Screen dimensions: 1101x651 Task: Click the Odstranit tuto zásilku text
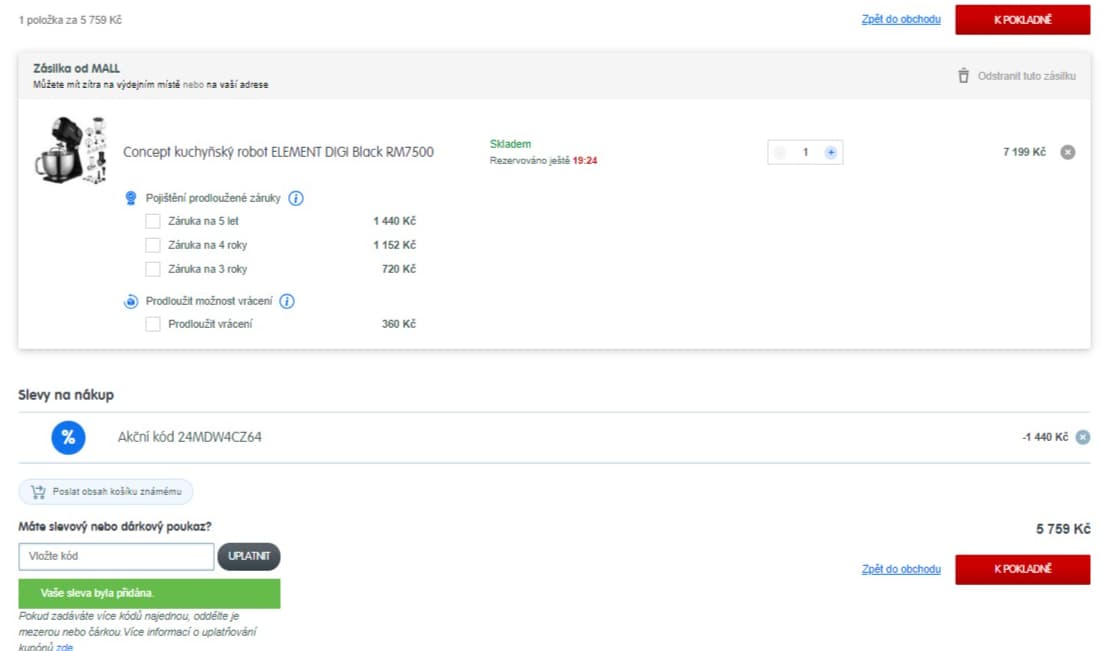(1027, 76)
